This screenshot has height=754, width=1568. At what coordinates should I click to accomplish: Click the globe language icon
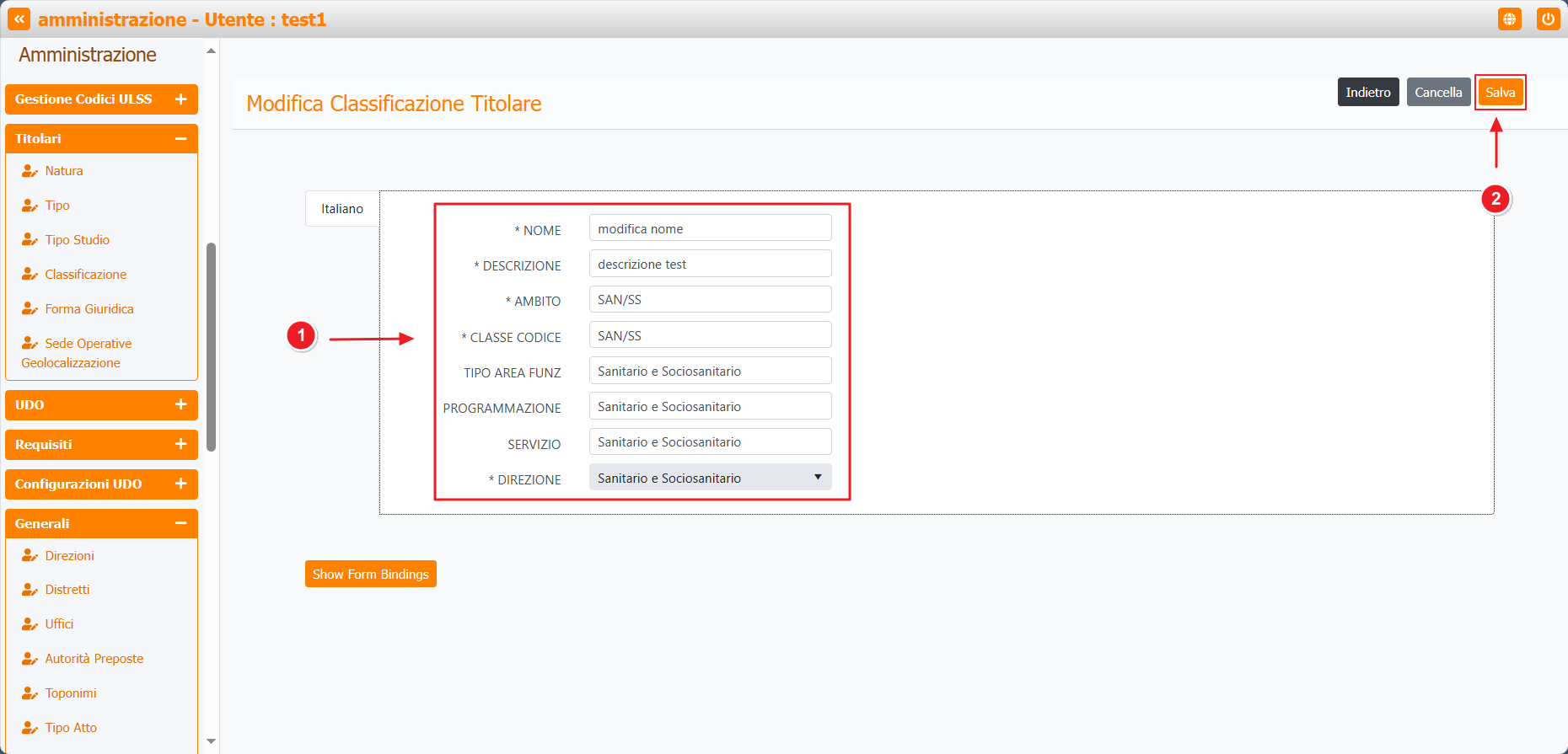pyautogui.click(x=1509, y=19)
